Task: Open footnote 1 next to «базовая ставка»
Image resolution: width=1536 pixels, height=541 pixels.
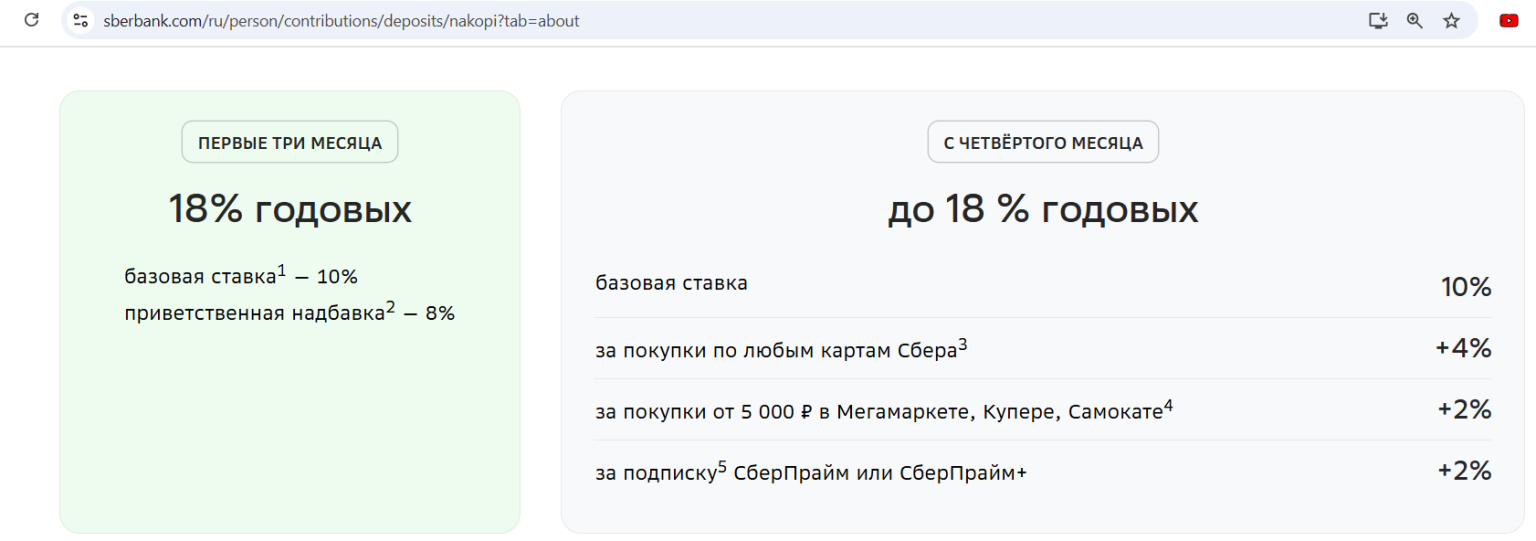Action: (282, 270)
